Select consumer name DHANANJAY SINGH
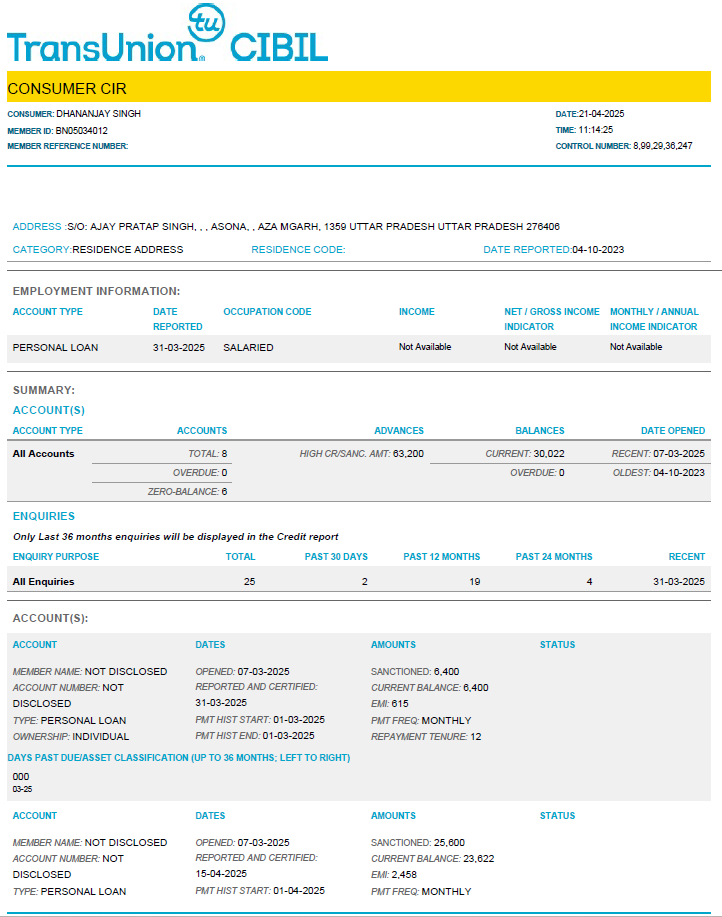Viewport: 722px width, 917px height. [x=98, y=113]
